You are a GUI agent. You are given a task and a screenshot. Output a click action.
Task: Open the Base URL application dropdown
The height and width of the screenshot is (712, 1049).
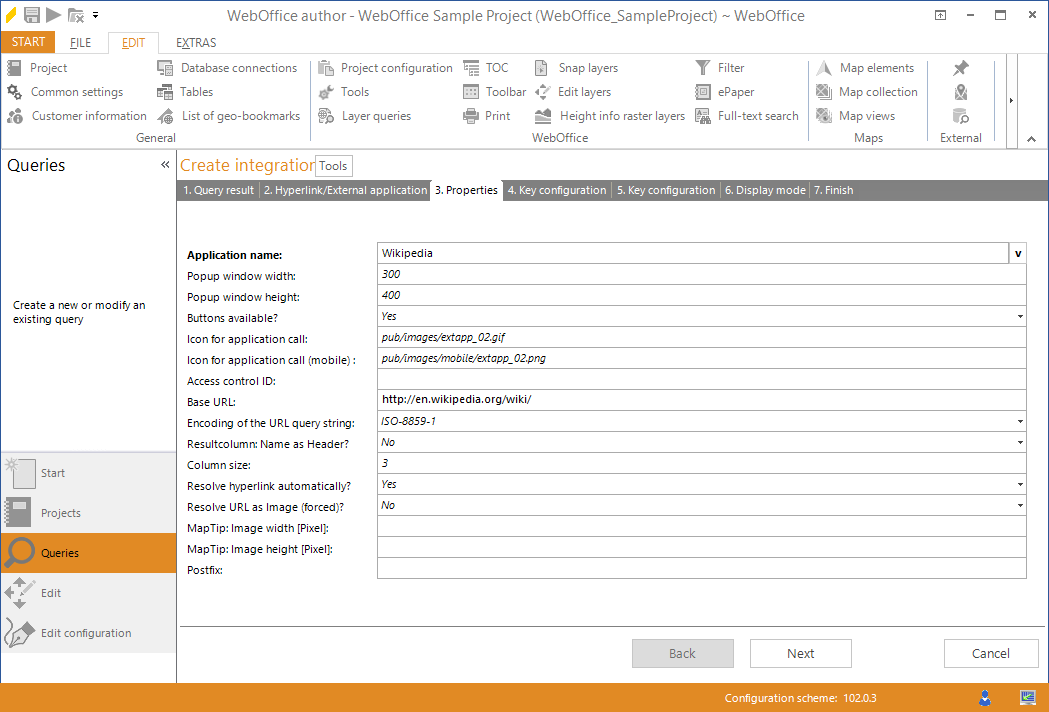pyautogui.click(x=1017, y=253)
